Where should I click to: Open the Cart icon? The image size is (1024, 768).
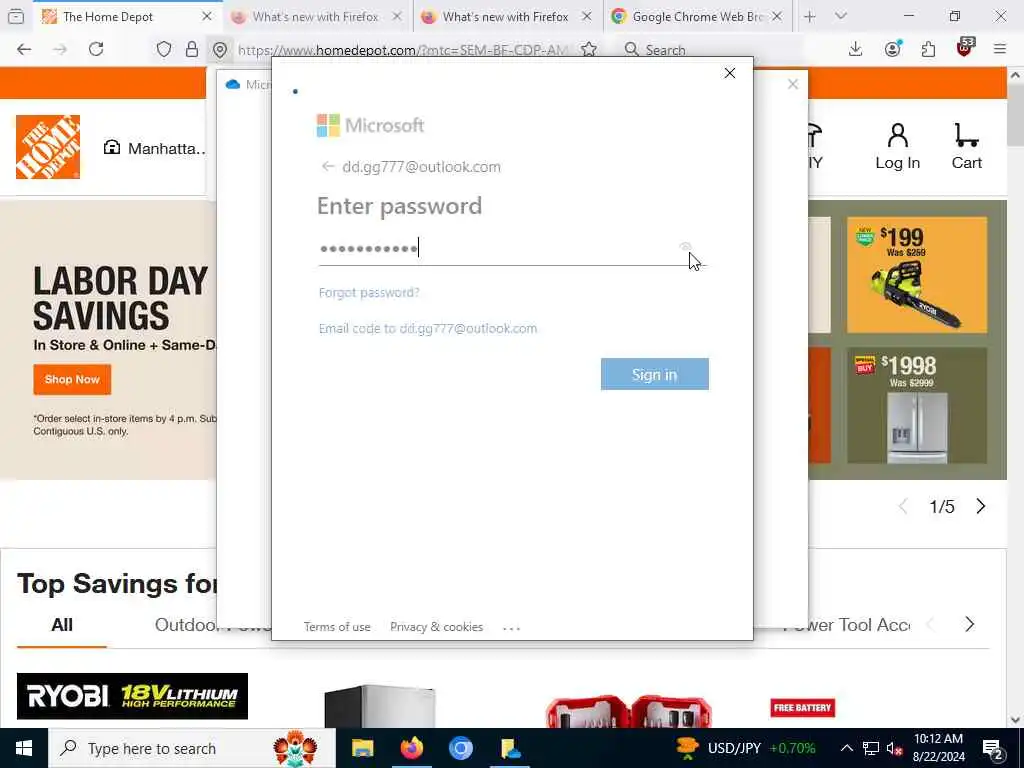pos(967,147)
